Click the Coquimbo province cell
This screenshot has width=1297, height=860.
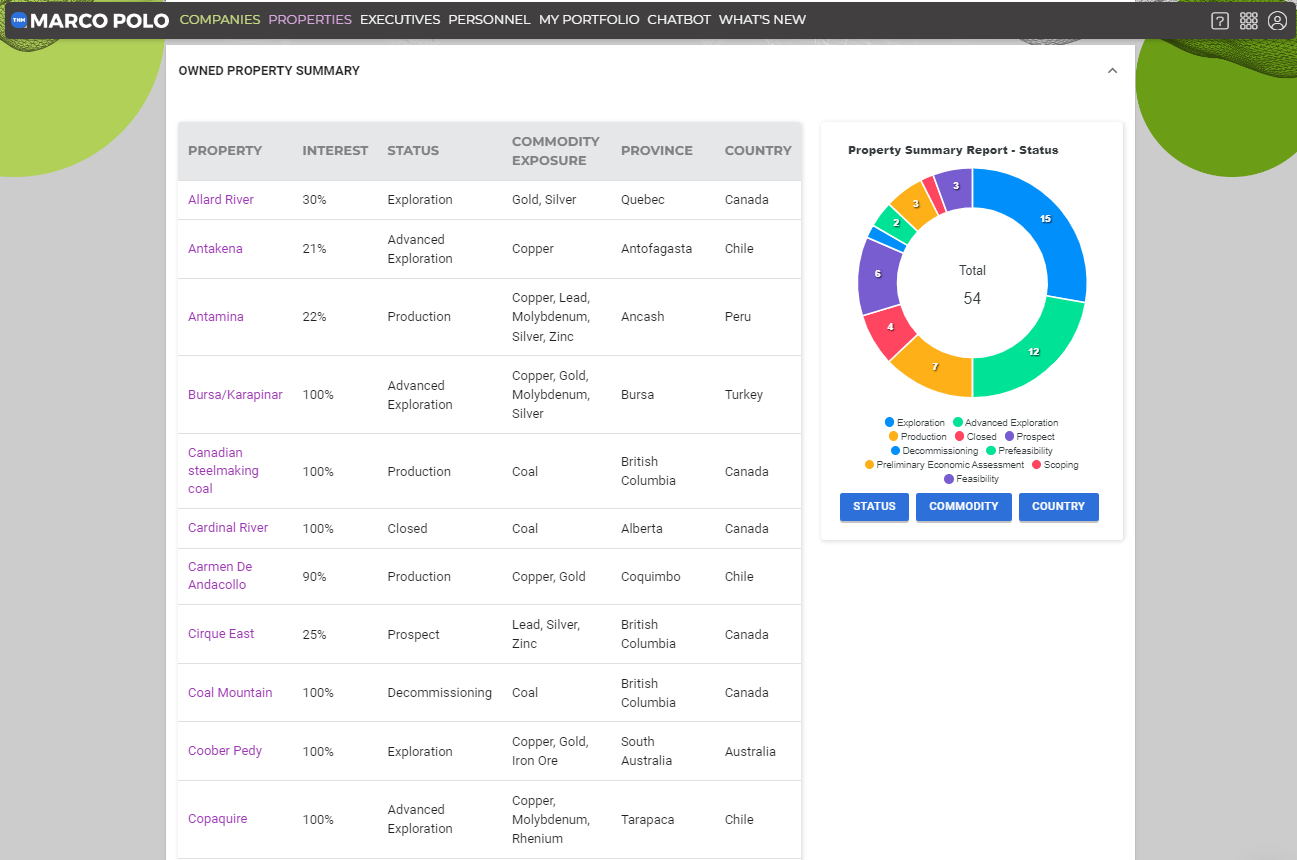pos(651,577)
